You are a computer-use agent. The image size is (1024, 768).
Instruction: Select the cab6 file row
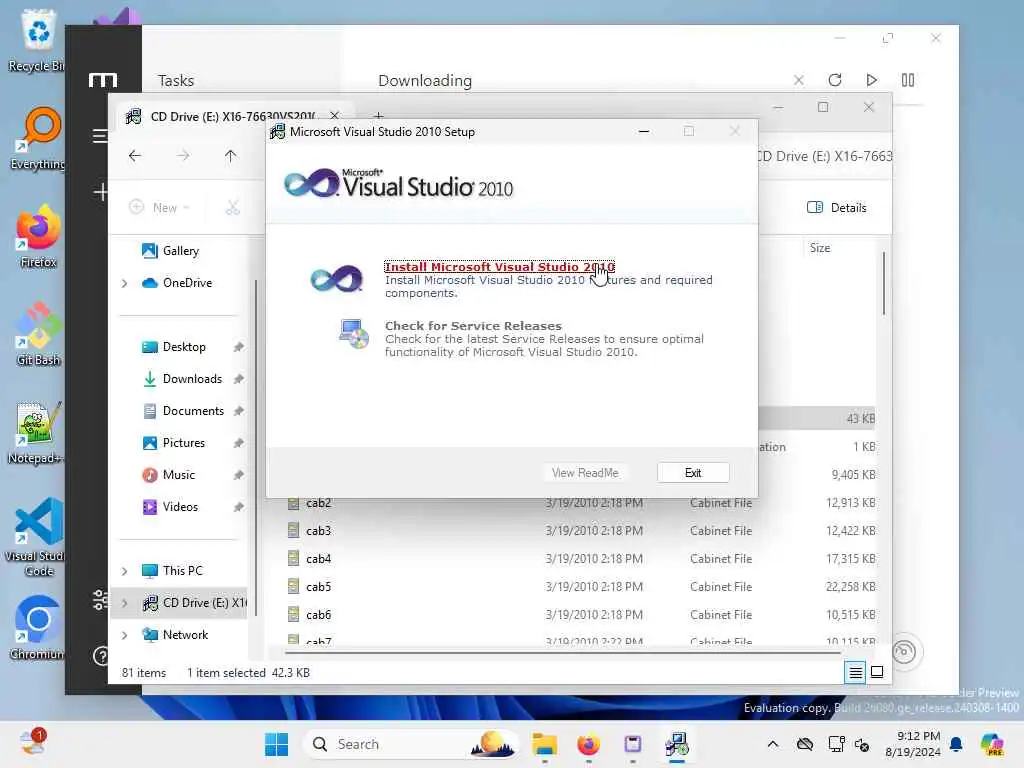[581, 615]
